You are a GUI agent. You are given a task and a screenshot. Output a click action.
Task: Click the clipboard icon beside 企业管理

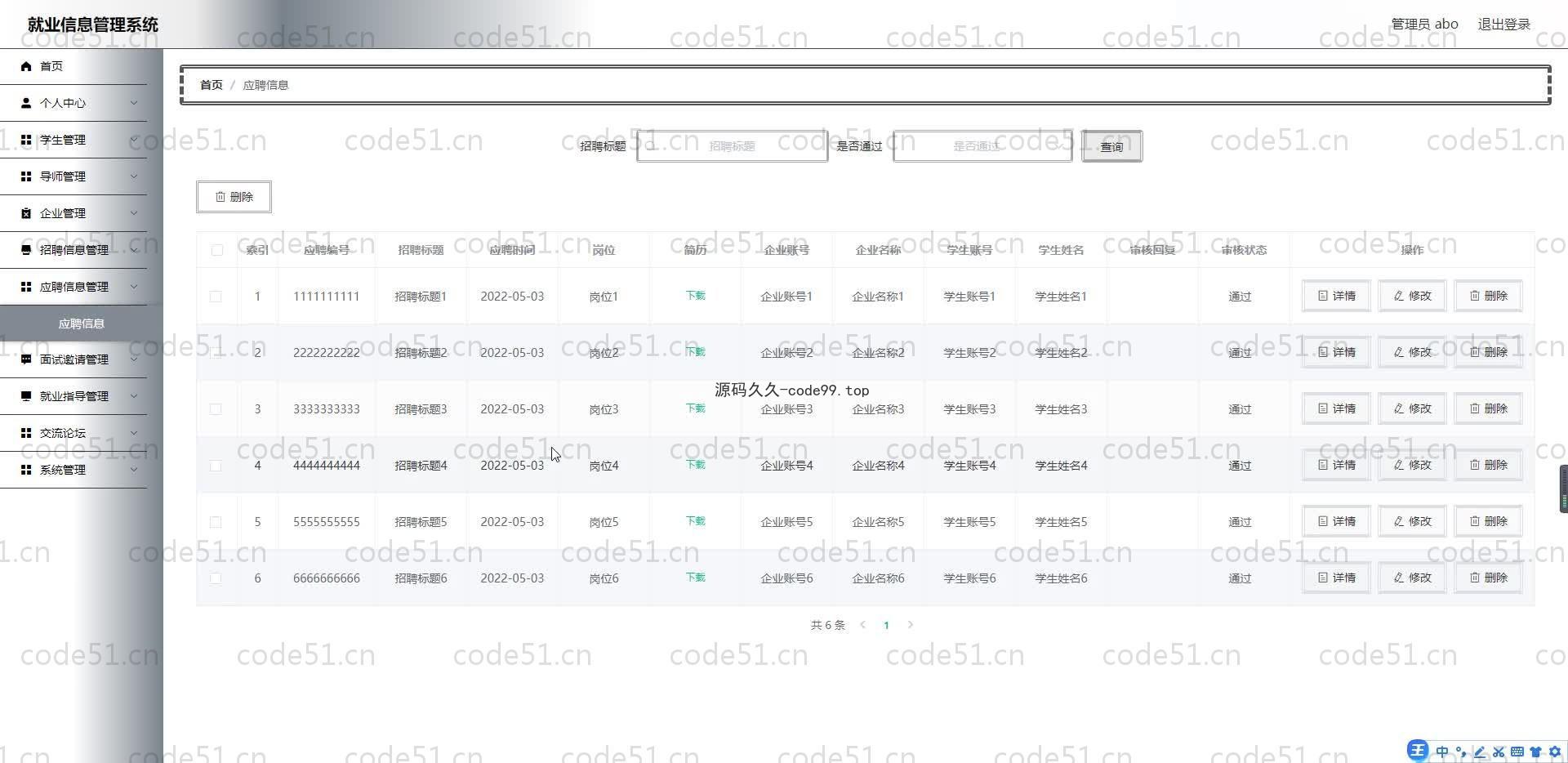click(26, 213)
